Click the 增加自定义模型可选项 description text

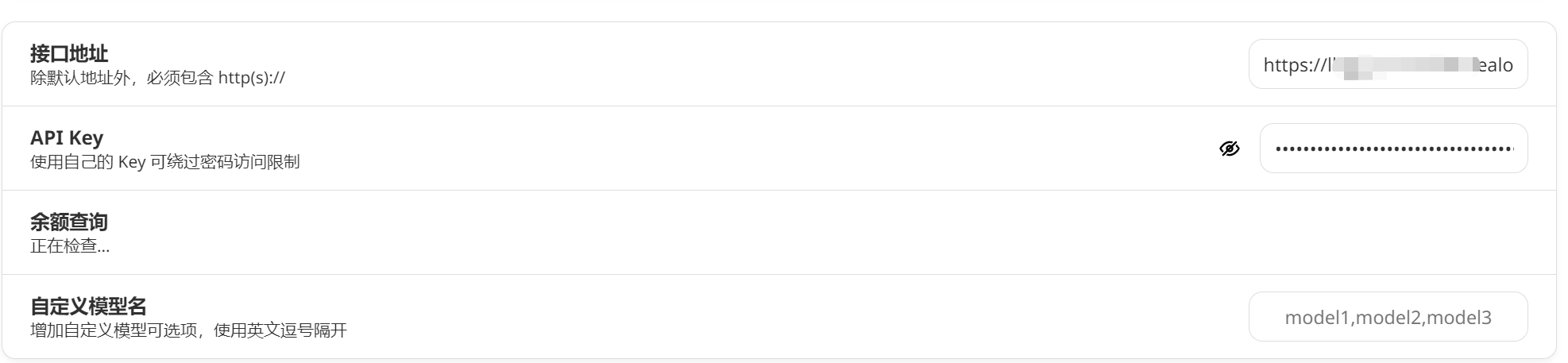click(188, 330)
